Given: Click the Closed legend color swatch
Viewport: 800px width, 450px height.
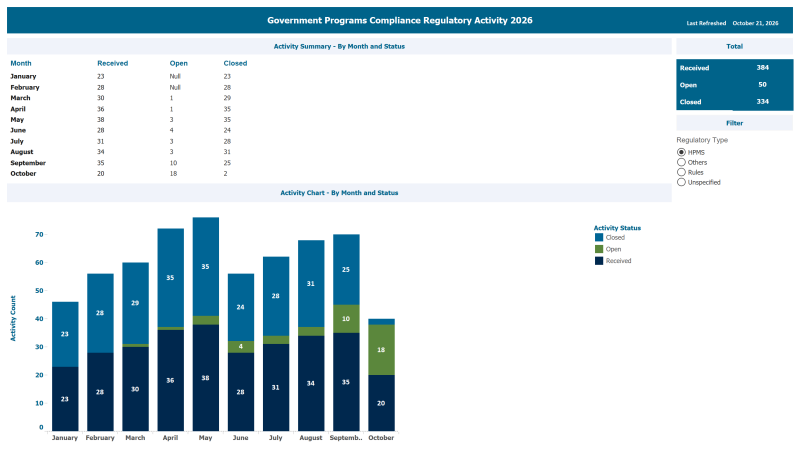Looking at the screenshot, I should pyautogui.click(x=599, y=237).
